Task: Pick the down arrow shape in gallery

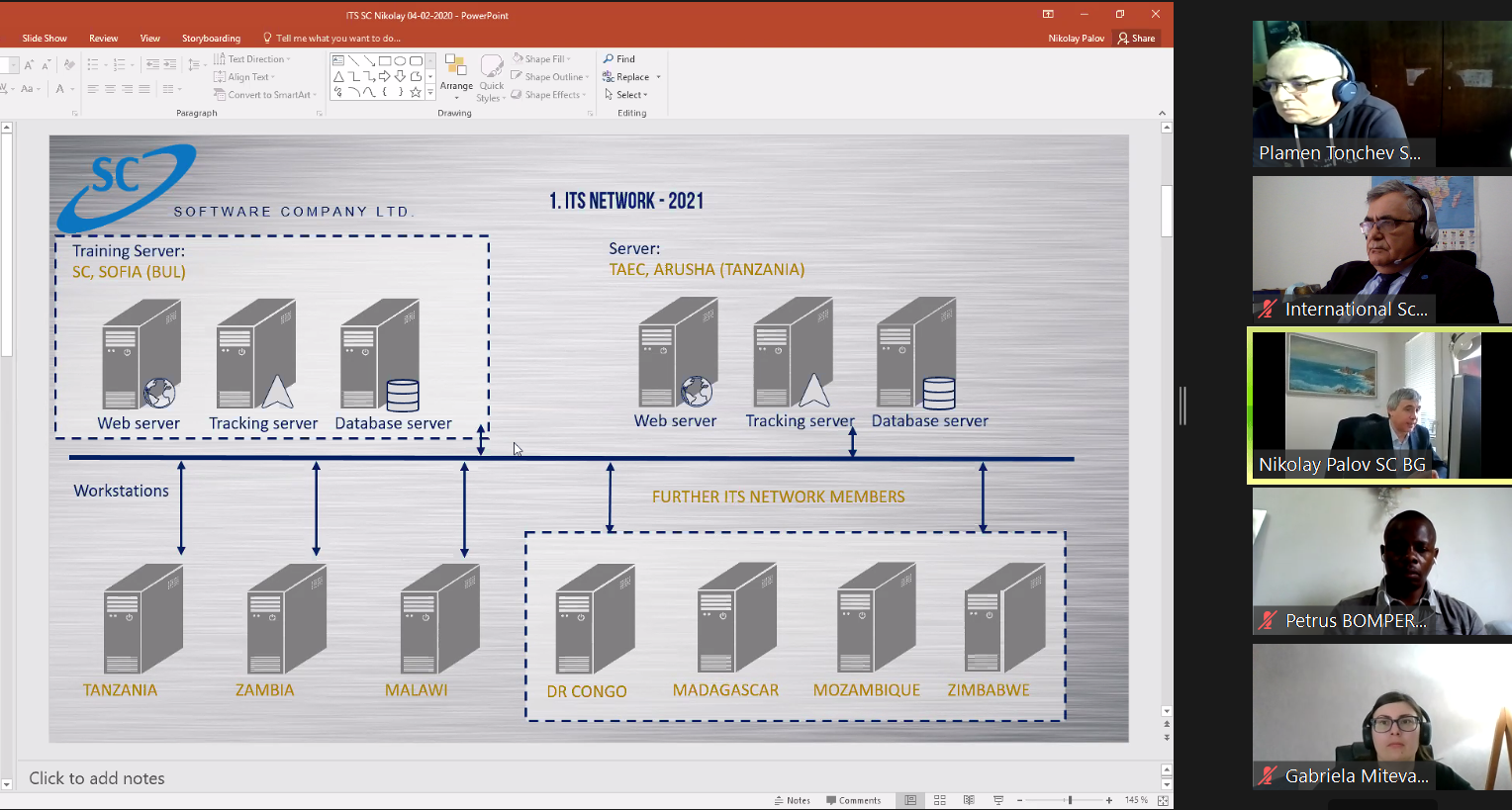Action: coord(401,76)
